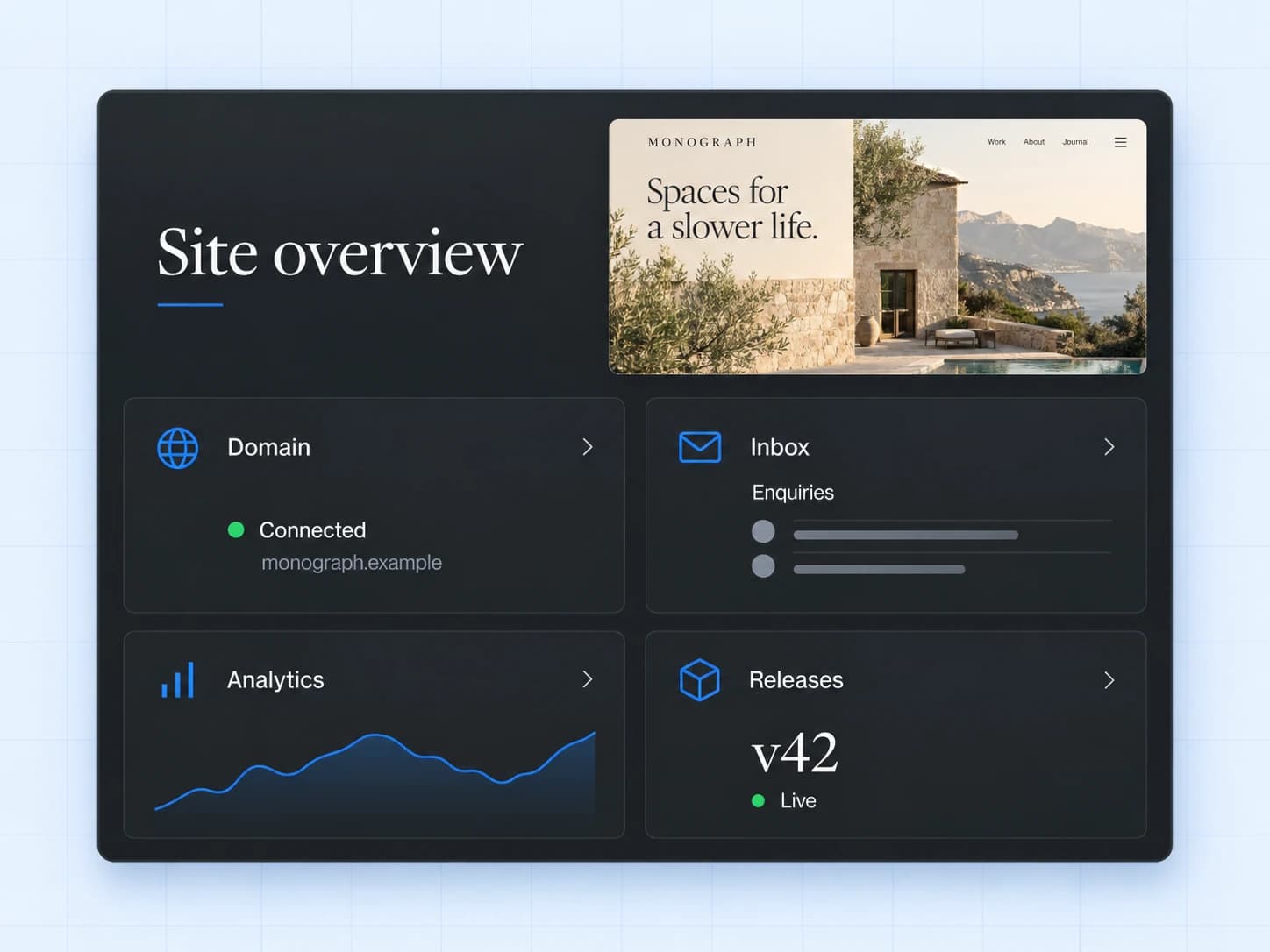The height and width of the screenshot is (952, 1270).
Task: Click the Enquiries label in Inbox
Action: coord(793,493)
